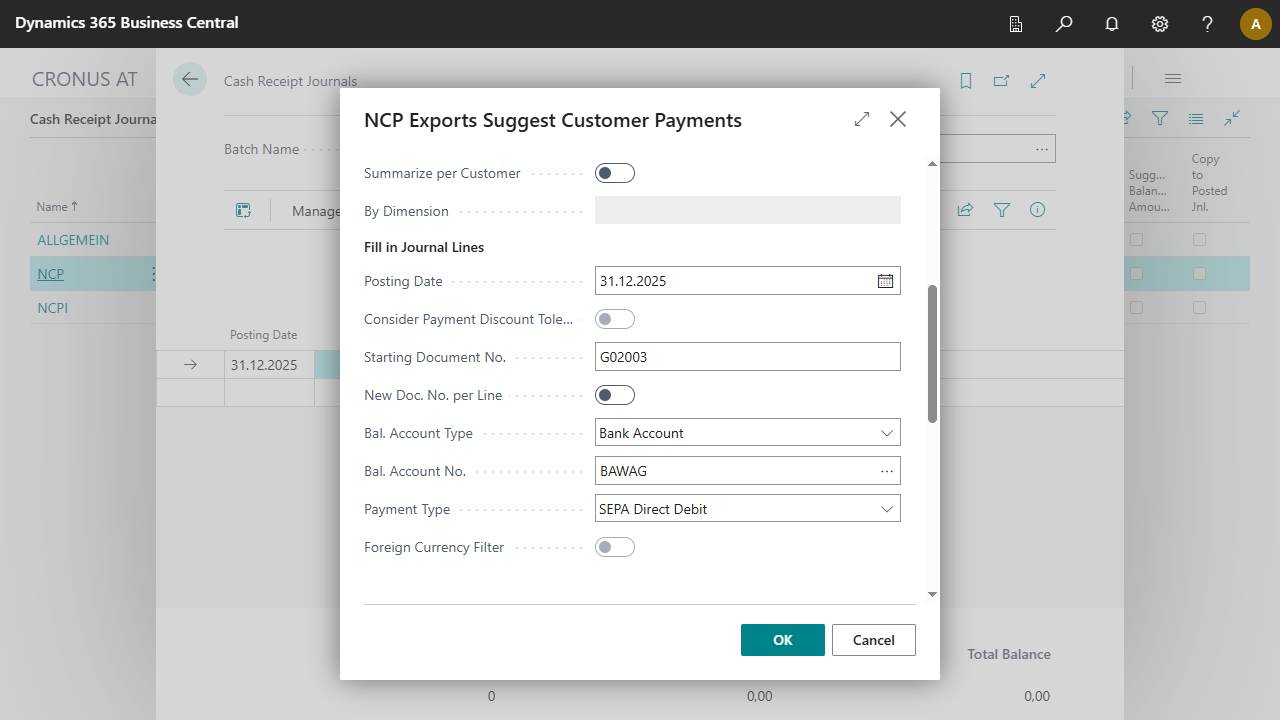Check ALLGEMEIN Copy to Posted Jnl. box
This screenshot has width=1280, height=720.
point(1199,240)
